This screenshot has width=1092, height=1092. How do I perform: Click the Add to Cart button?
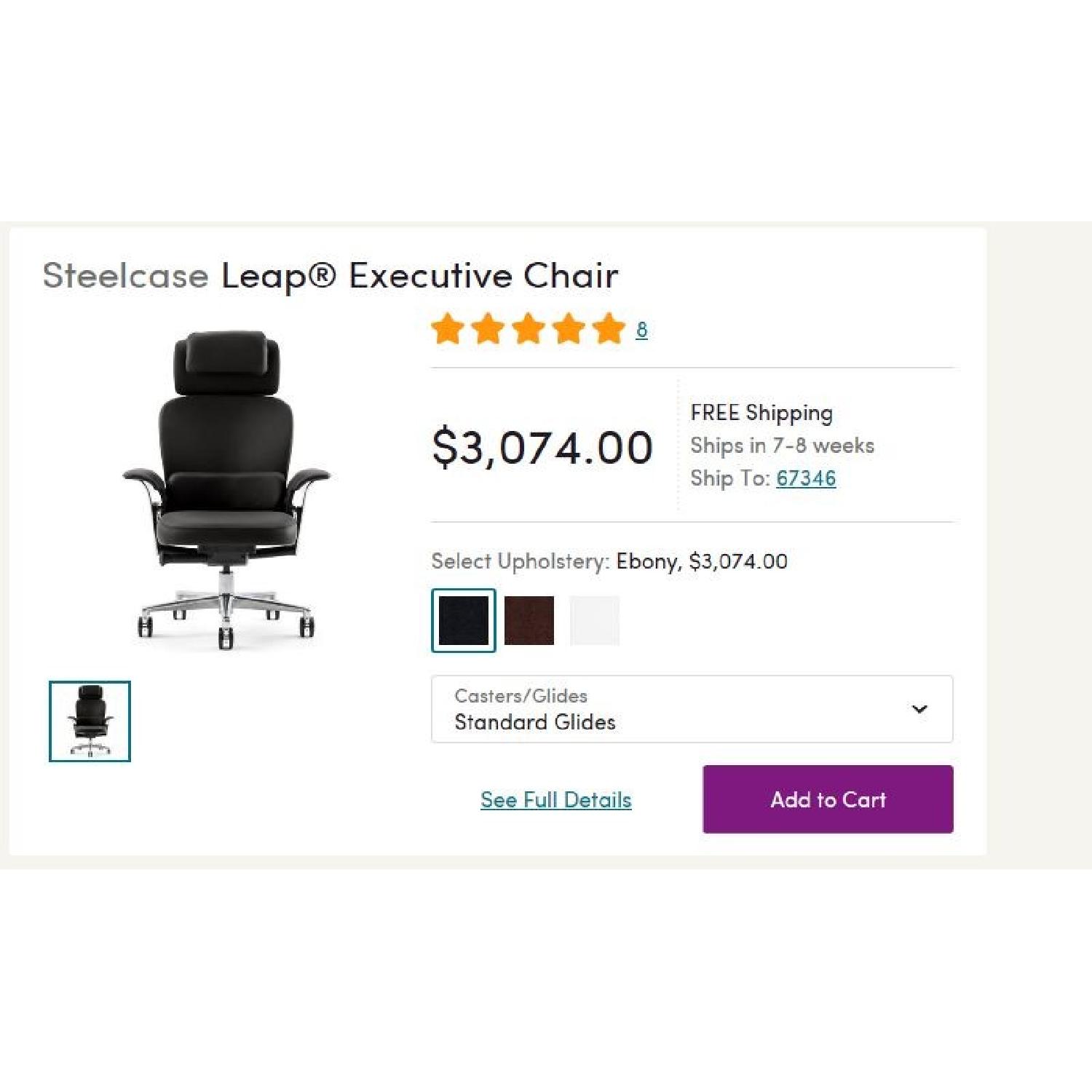click(827, 799)
